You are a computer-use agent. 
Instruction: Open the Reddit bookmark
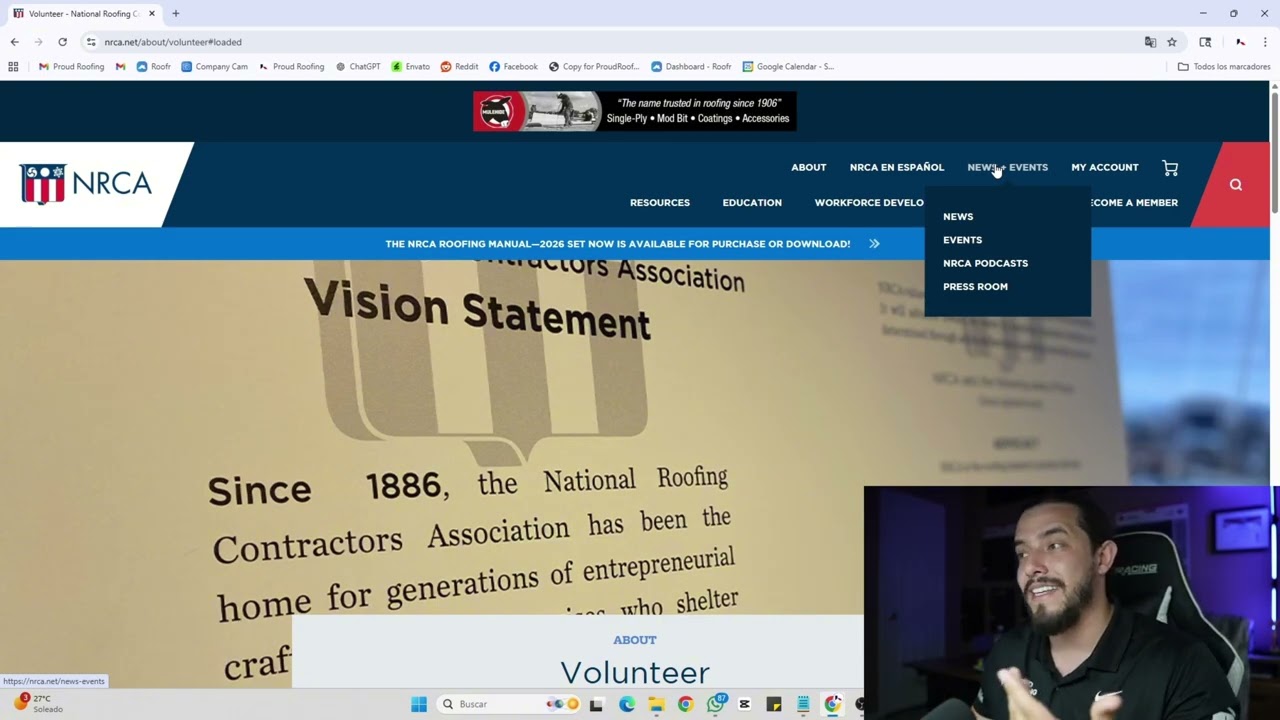[460, 67]
